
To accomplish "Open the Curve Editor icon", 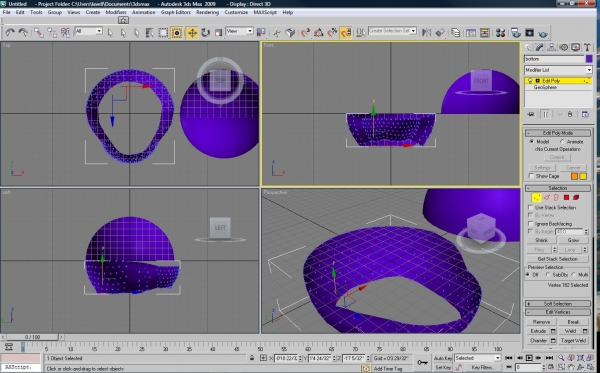I will 471,33.
